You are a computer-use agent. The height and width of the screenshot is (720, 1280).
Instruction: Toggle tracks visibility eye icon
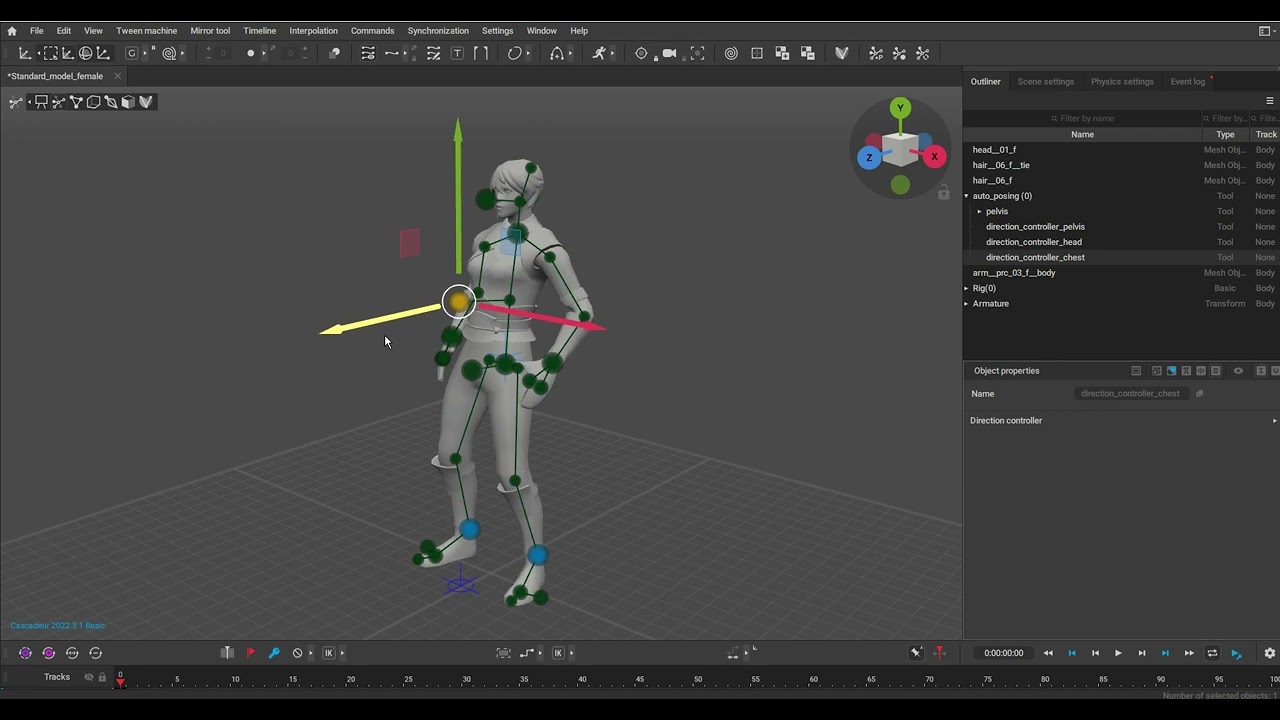click(88, 677)
